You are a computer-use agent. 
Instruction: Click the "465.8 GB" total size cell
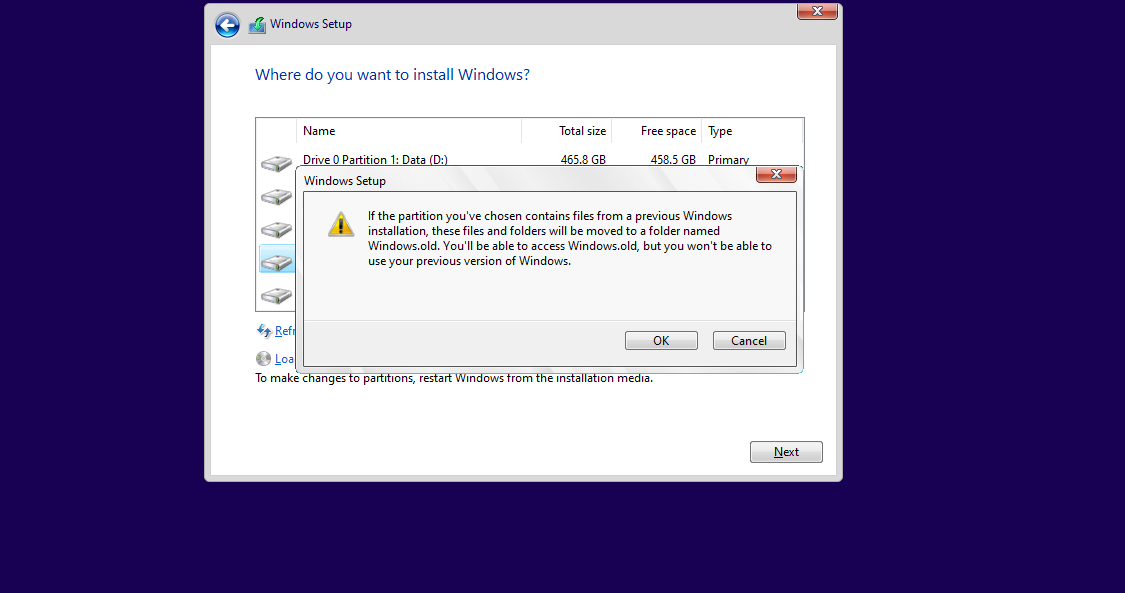(x=583, y=159)
